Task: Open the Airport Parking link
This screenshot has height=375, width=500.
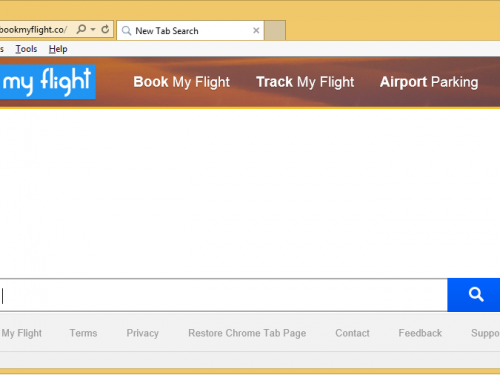Action: tap(429, 82)
